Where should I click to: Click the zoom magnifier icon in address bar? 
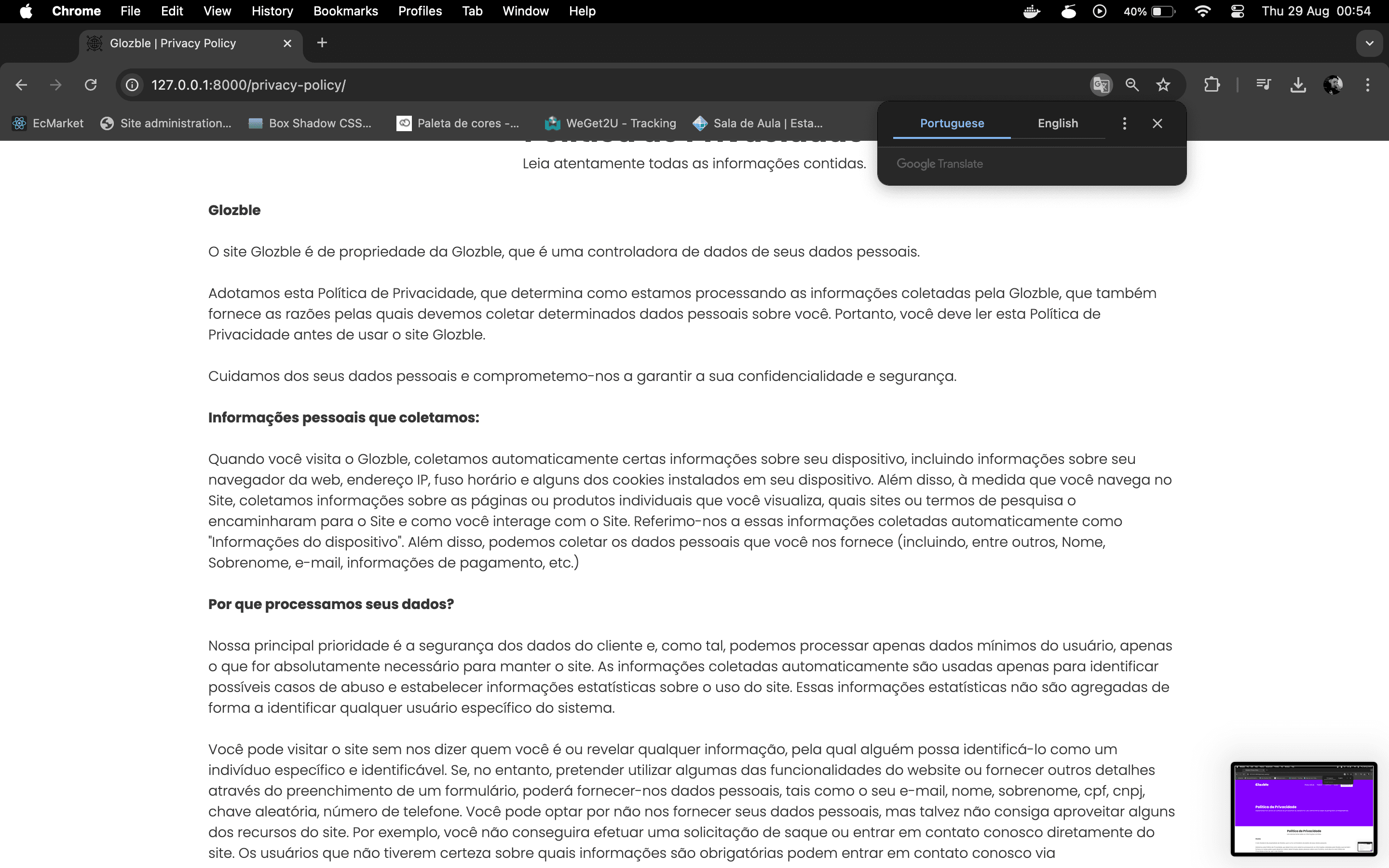[1132, 85]
